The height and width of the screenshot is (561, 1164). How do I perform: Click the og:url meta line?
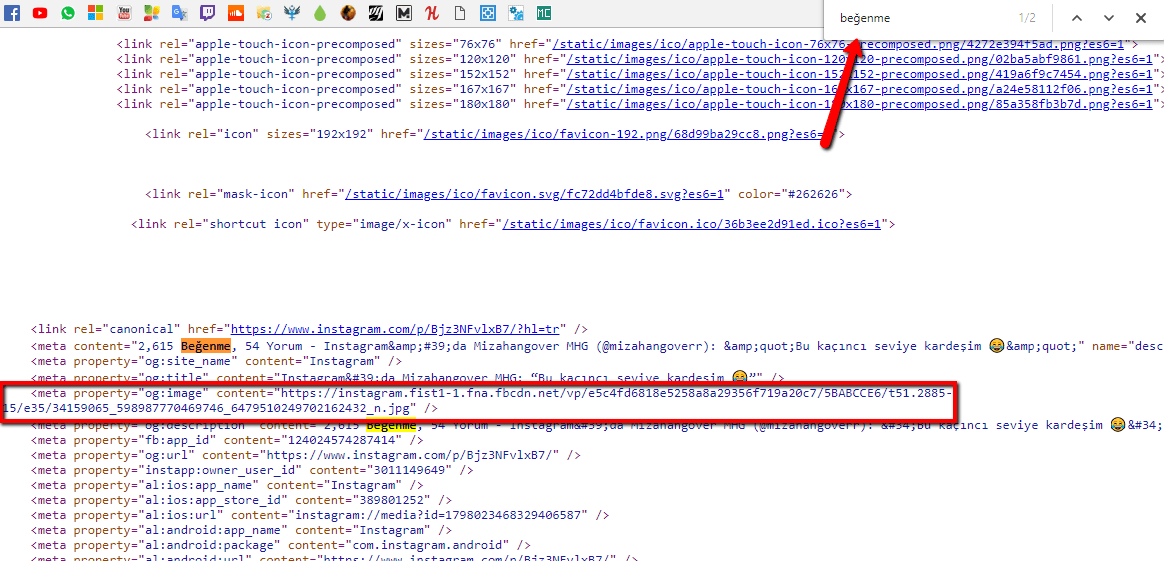click(x=306, y=455)
